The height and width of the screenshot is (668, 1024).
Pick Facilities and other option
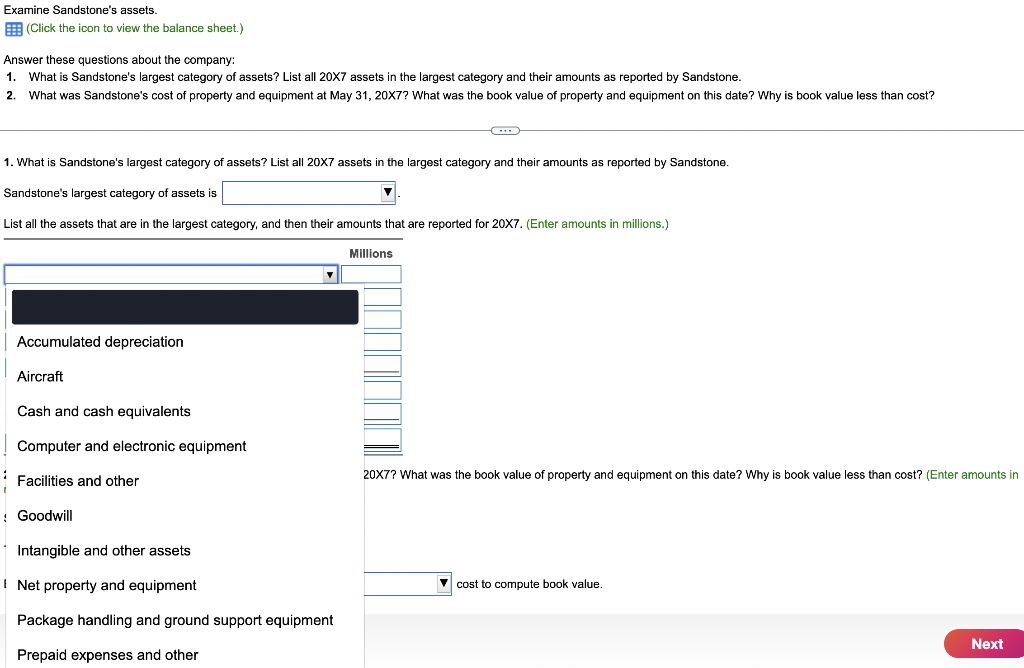(x=185, y=481)
